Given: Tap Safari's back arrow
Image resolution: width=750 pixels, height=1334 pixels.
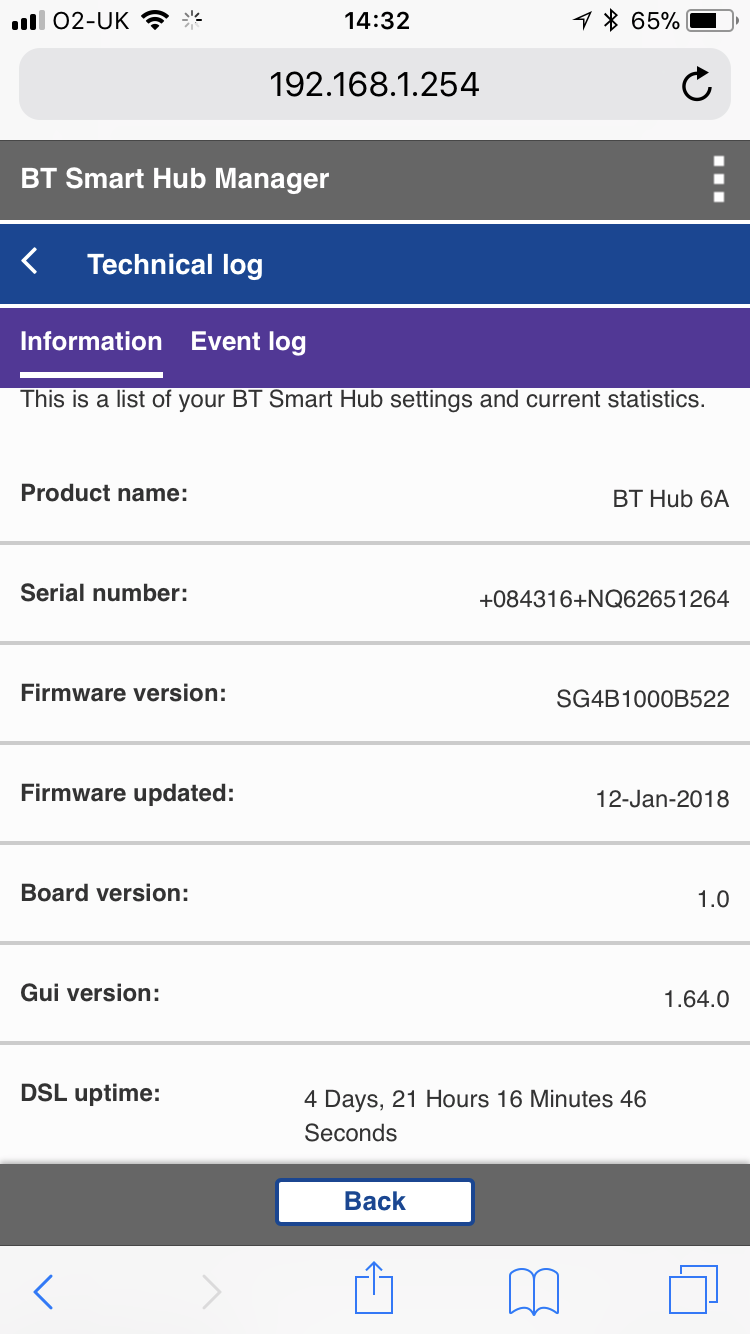Looking at the screenshot, I should pos(43,1291).
